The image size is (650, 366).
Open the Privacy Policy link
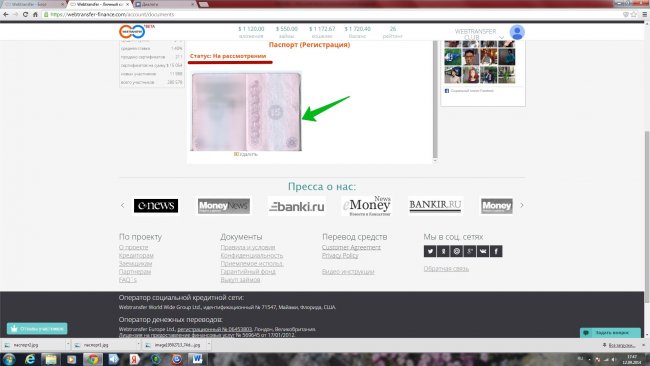[340, 255]
